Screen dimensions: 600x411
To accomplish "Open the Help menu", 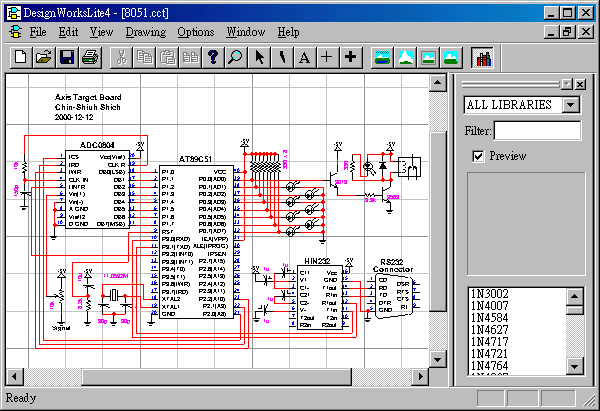I will [x=289, y=32].
